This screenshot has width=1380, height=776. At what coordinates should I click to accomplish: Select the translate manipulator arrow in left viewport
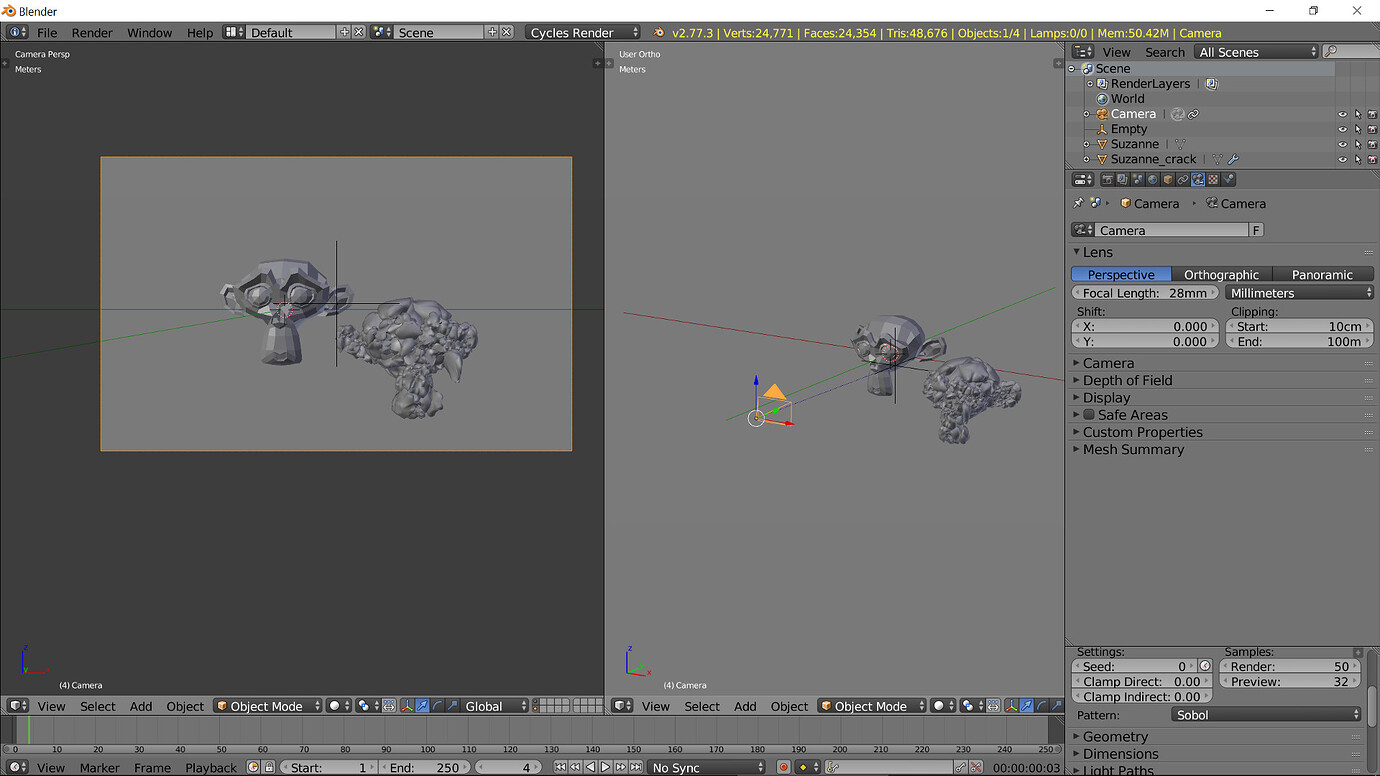[x=422, y=705]
